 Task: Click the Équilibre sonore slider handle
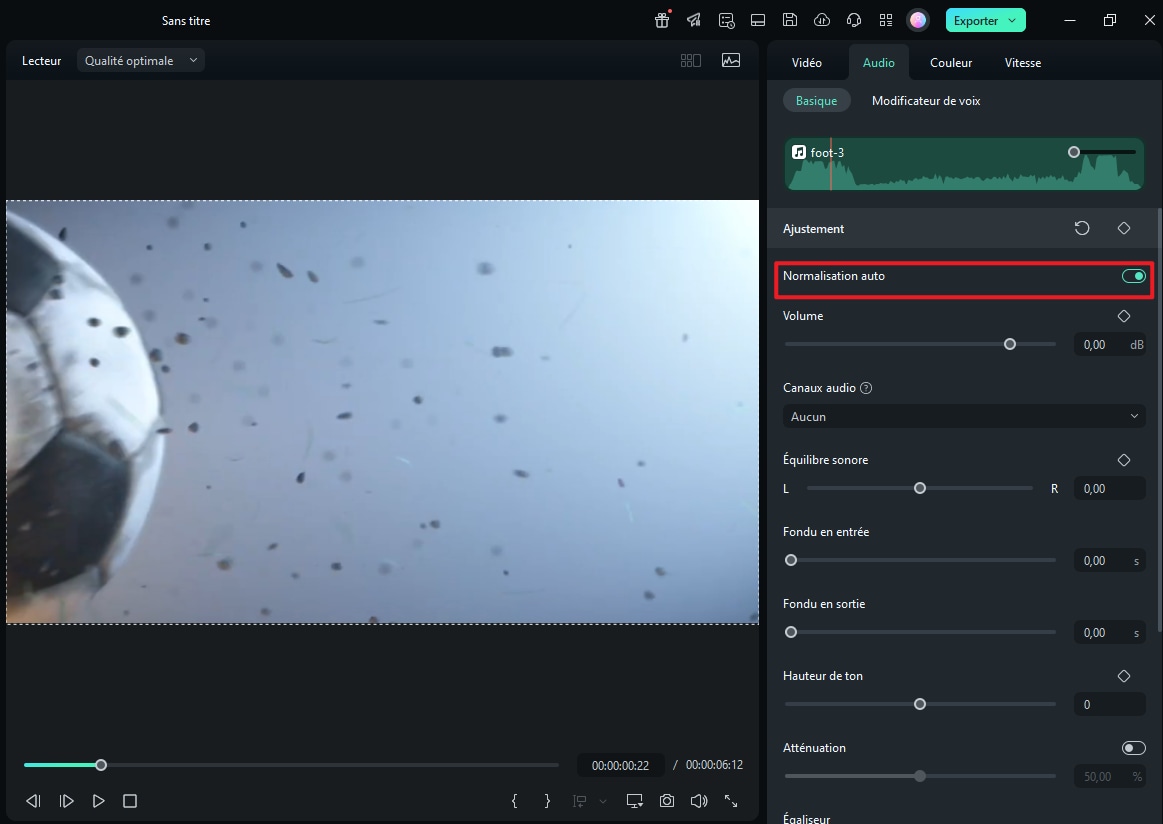920,488
